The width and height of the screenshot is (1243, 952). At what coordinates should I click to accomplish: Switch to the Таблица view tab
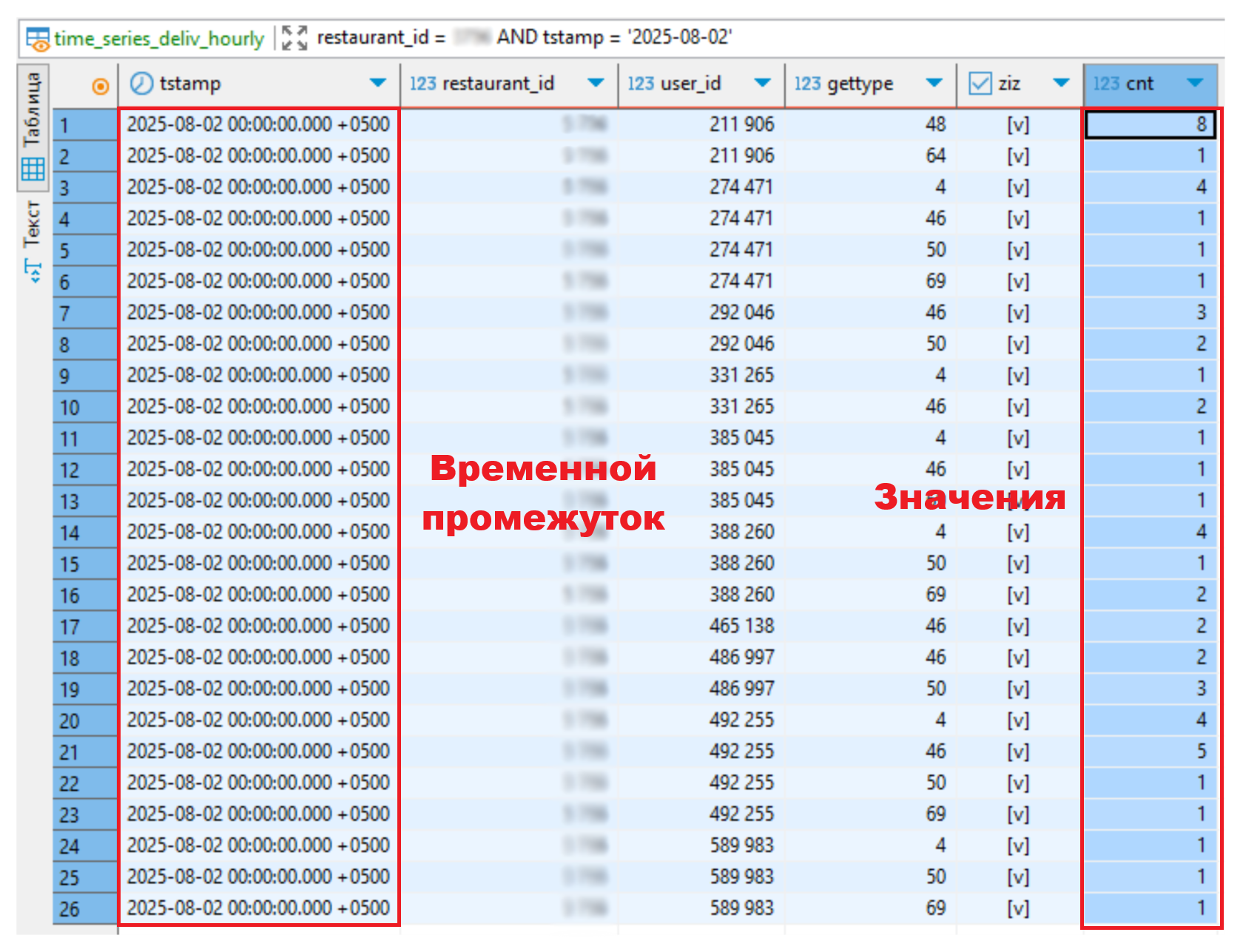[x=32, y=126]
